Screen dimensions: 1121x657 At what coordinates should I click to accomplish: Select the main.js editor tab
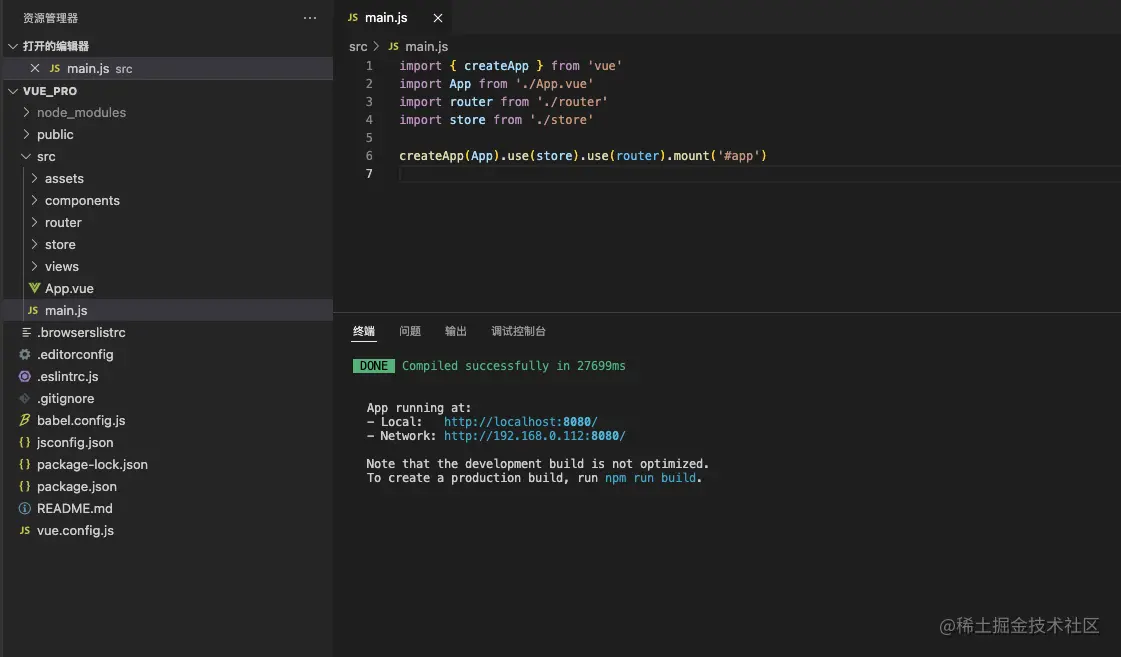point(394,17)
